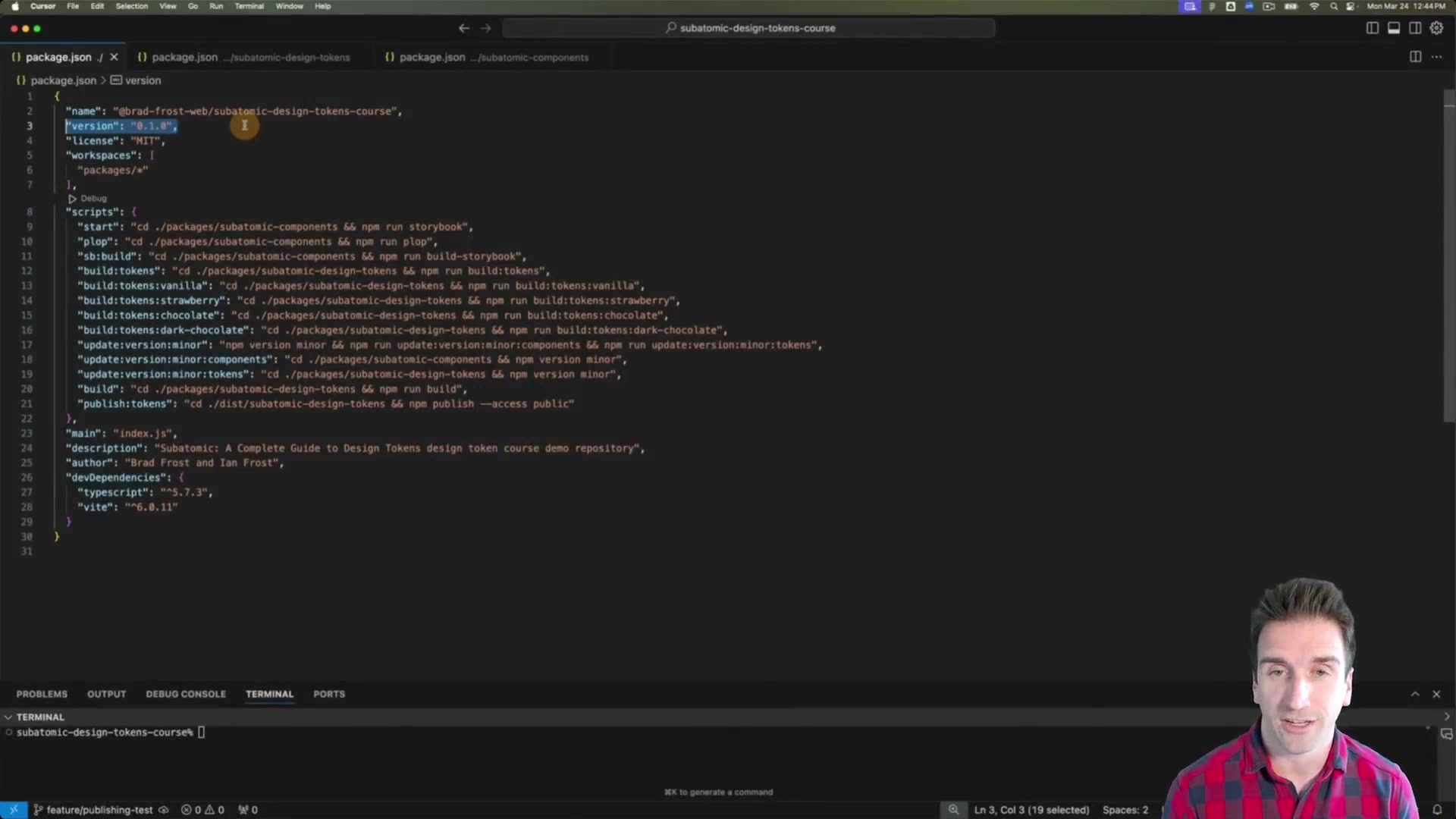Screen dimensions: 1456x819
Task: Open the Help menu
Action: coord(323,6)
